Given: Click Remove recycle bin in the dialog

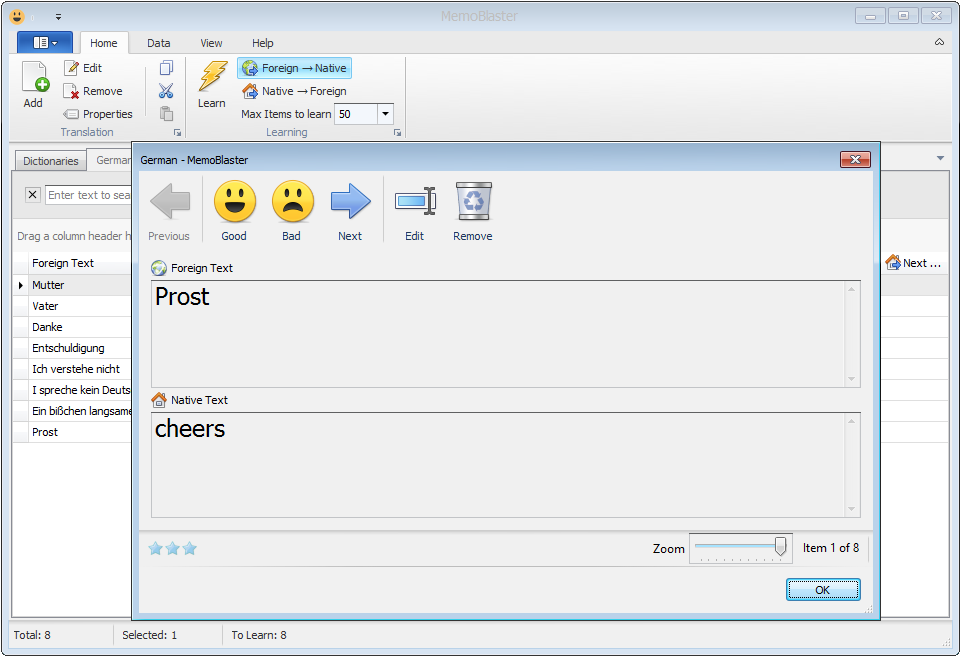Looking at the screenshot, I should coord(473,211).
